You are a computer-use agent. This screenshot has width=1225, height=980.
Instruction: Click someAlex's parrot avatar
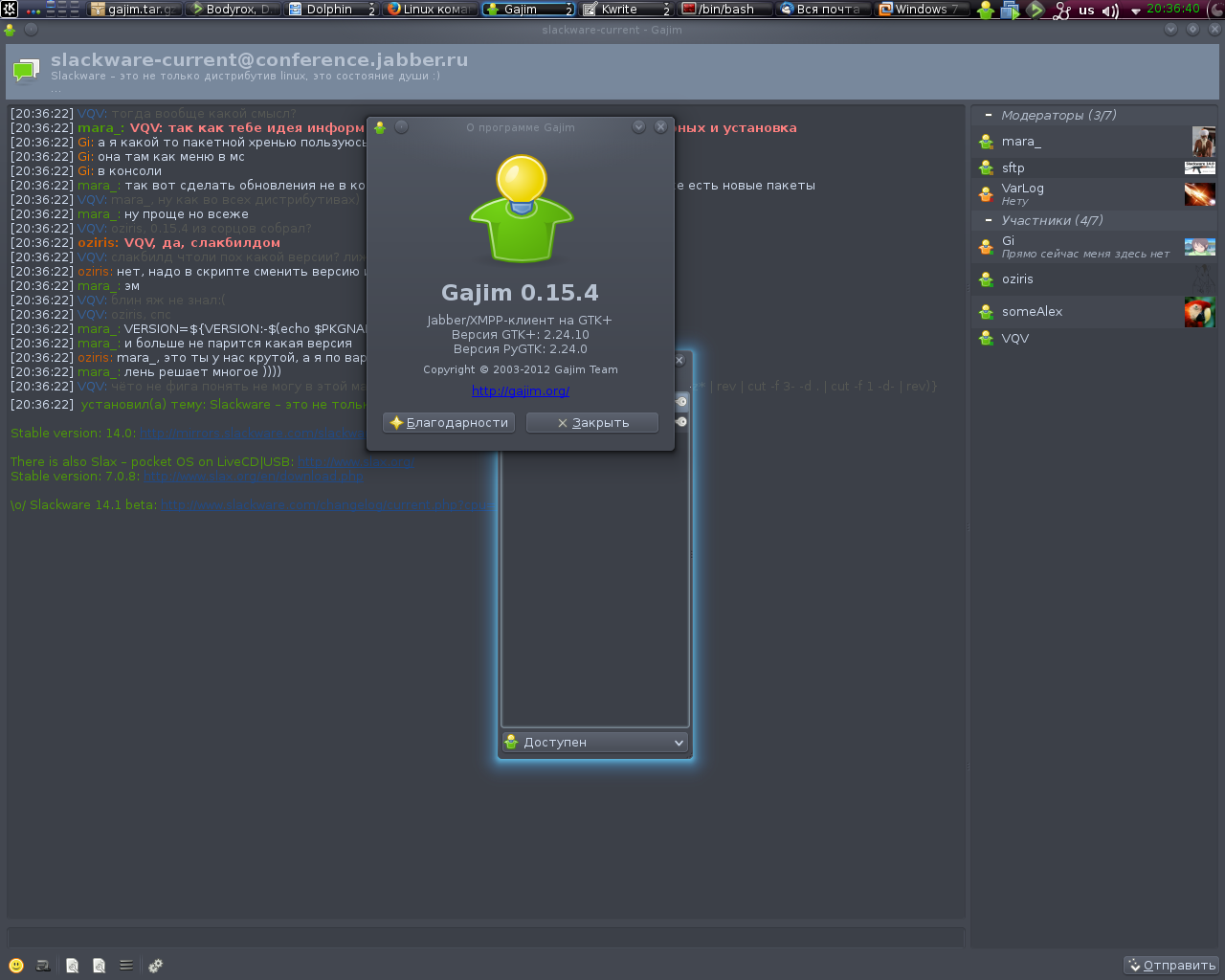coord(1199,312)
